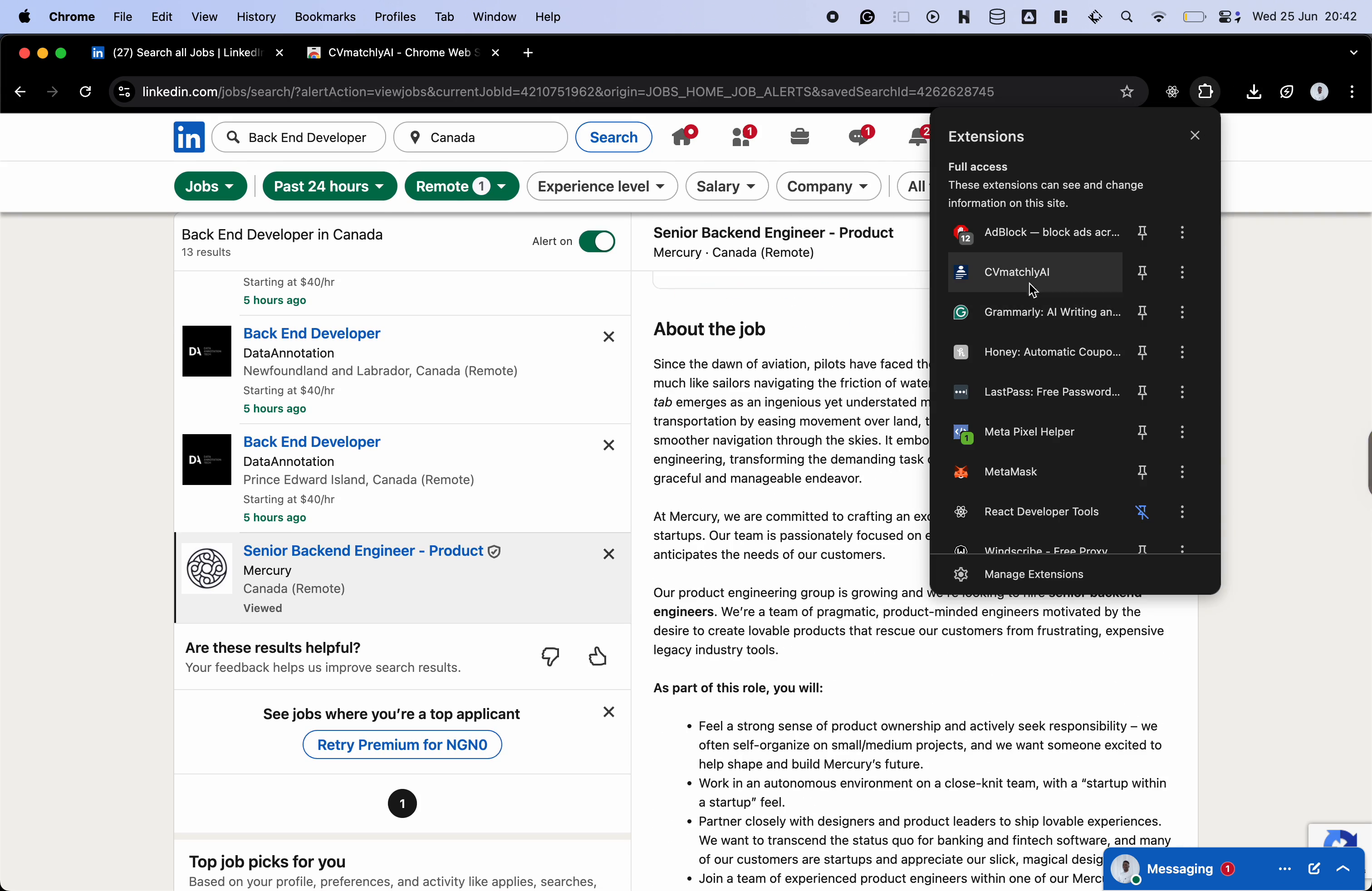The image size is (1372, 891).
Task: Click thumbs down on results feedback
Action: (x=550, y=656)
